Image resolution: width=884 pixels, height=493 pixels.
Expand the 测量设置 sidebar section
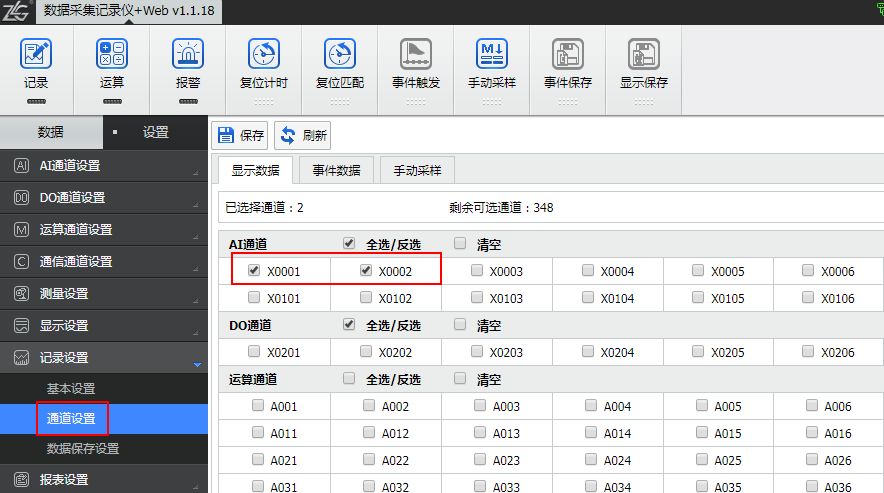(104, 294)
